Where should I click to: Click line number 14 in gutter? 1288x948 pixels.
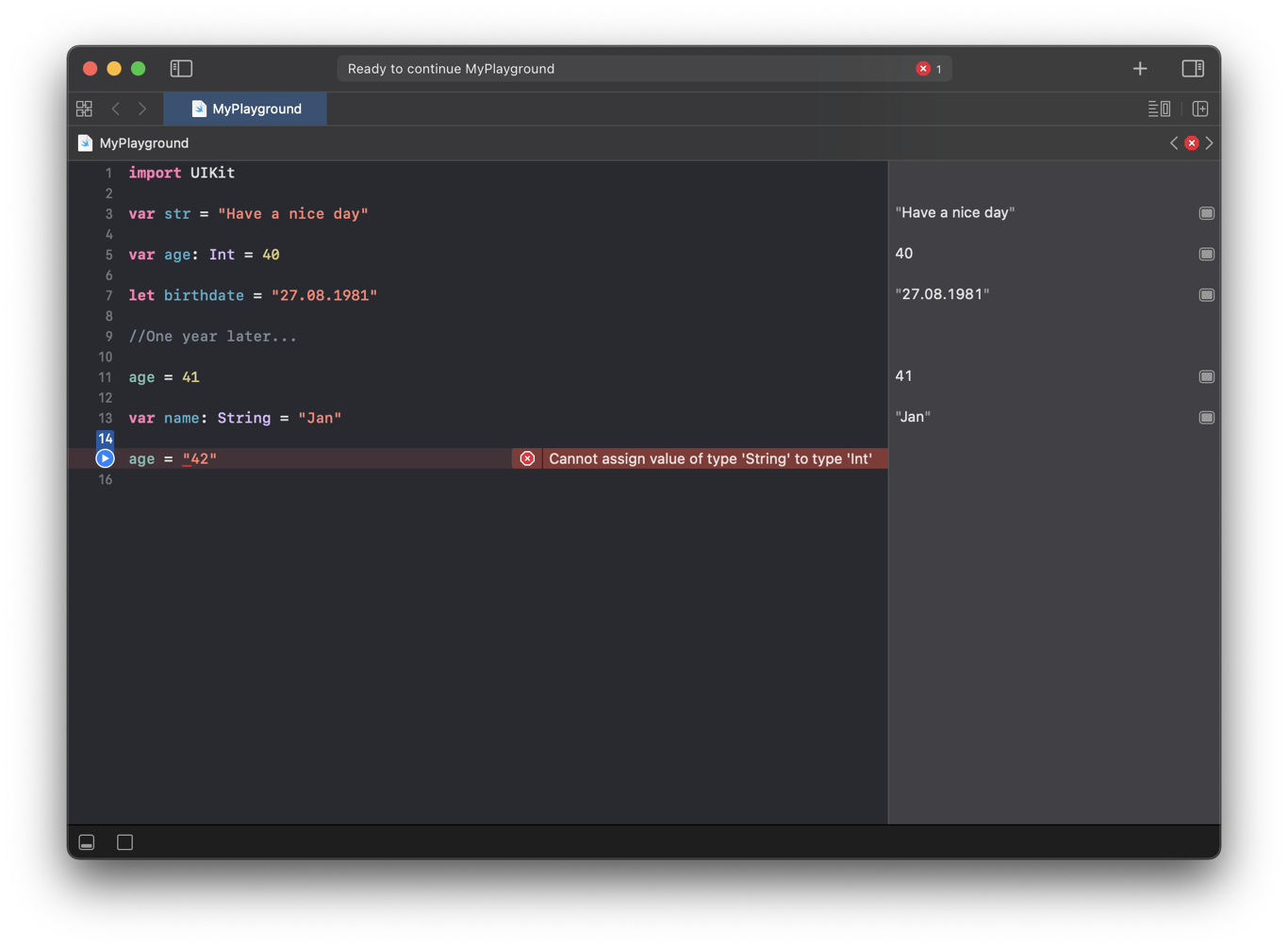click(x=105, y=439)
